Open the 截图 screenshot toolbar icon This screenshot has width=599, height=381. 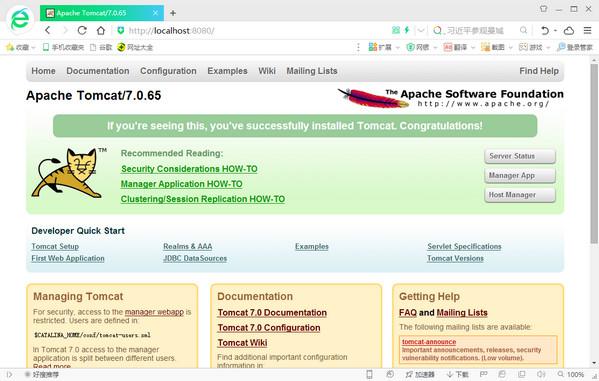tap(493, 47)
